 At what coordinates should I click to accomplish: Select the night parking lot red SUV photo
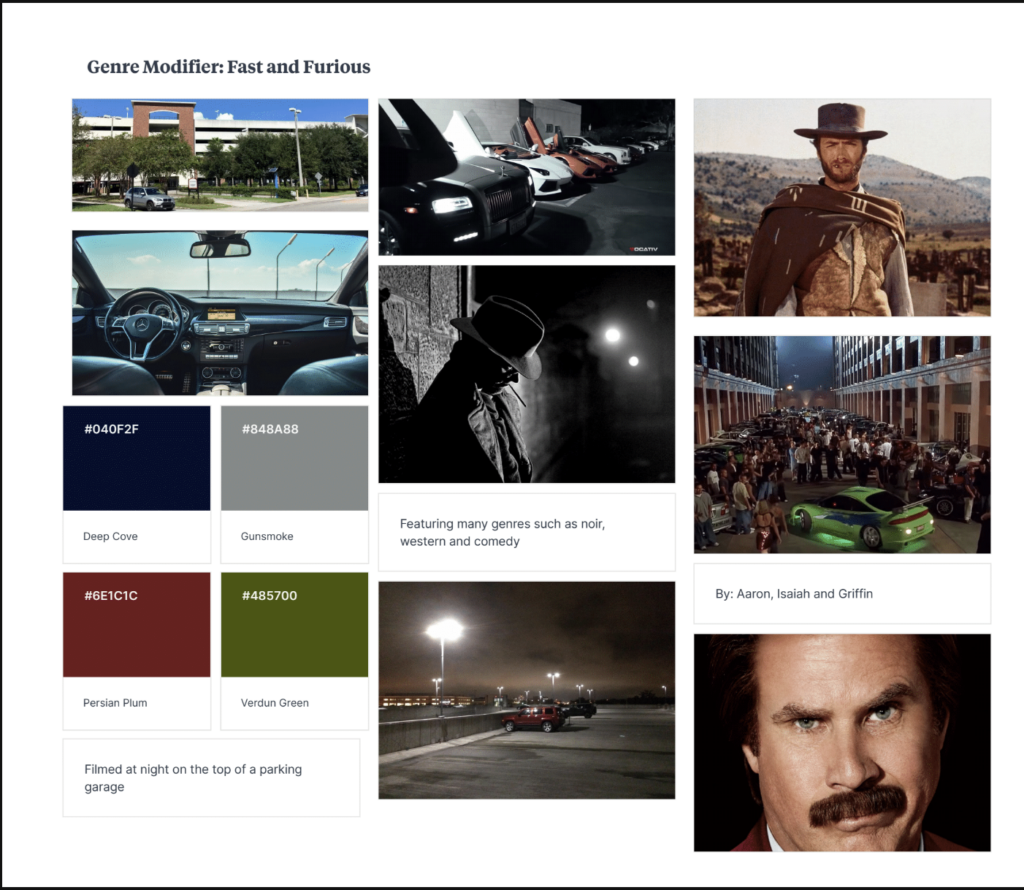526,690
